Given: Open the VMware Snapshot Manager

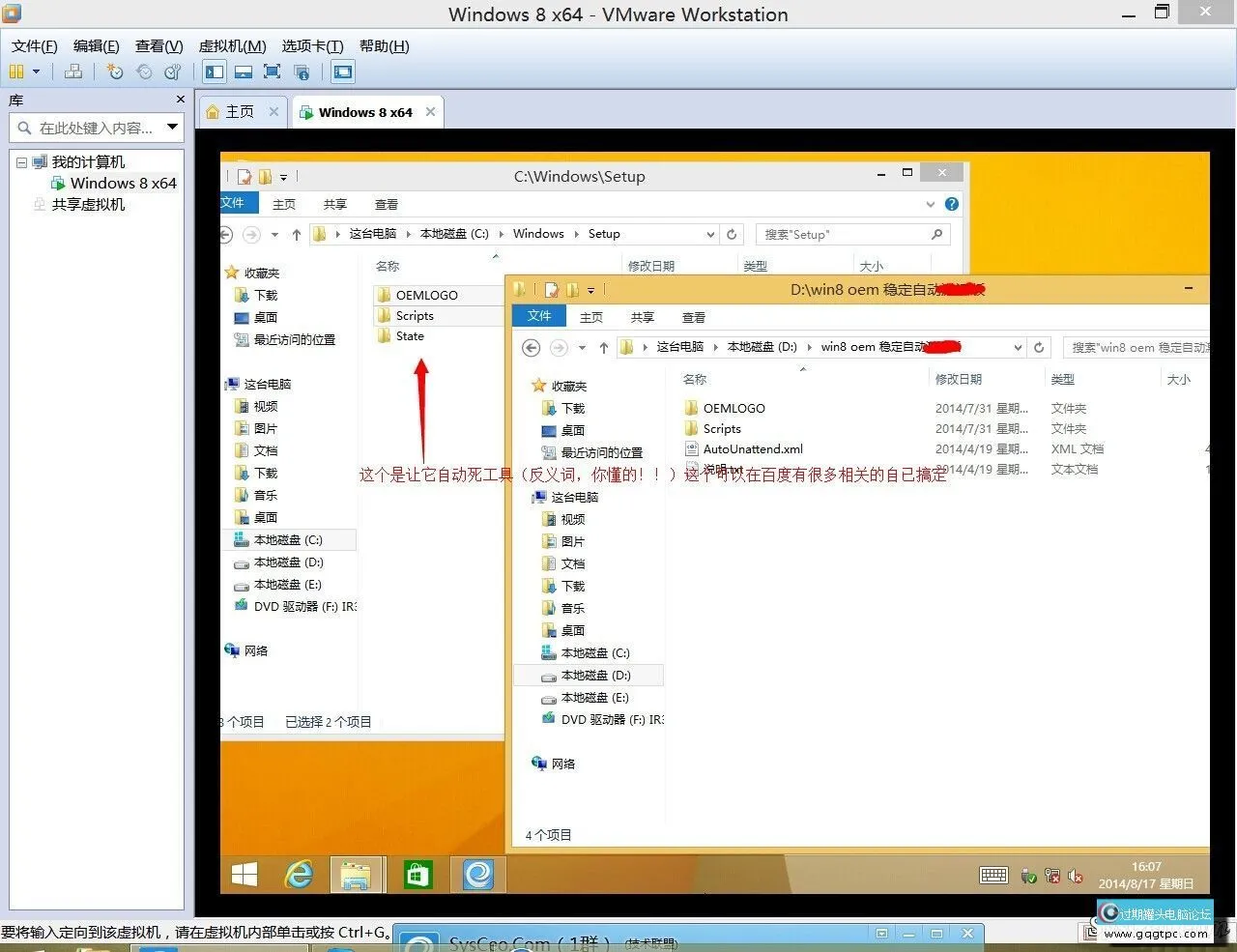Looking at the screenshot, I should pyautogui.click(x=172, y=72).
